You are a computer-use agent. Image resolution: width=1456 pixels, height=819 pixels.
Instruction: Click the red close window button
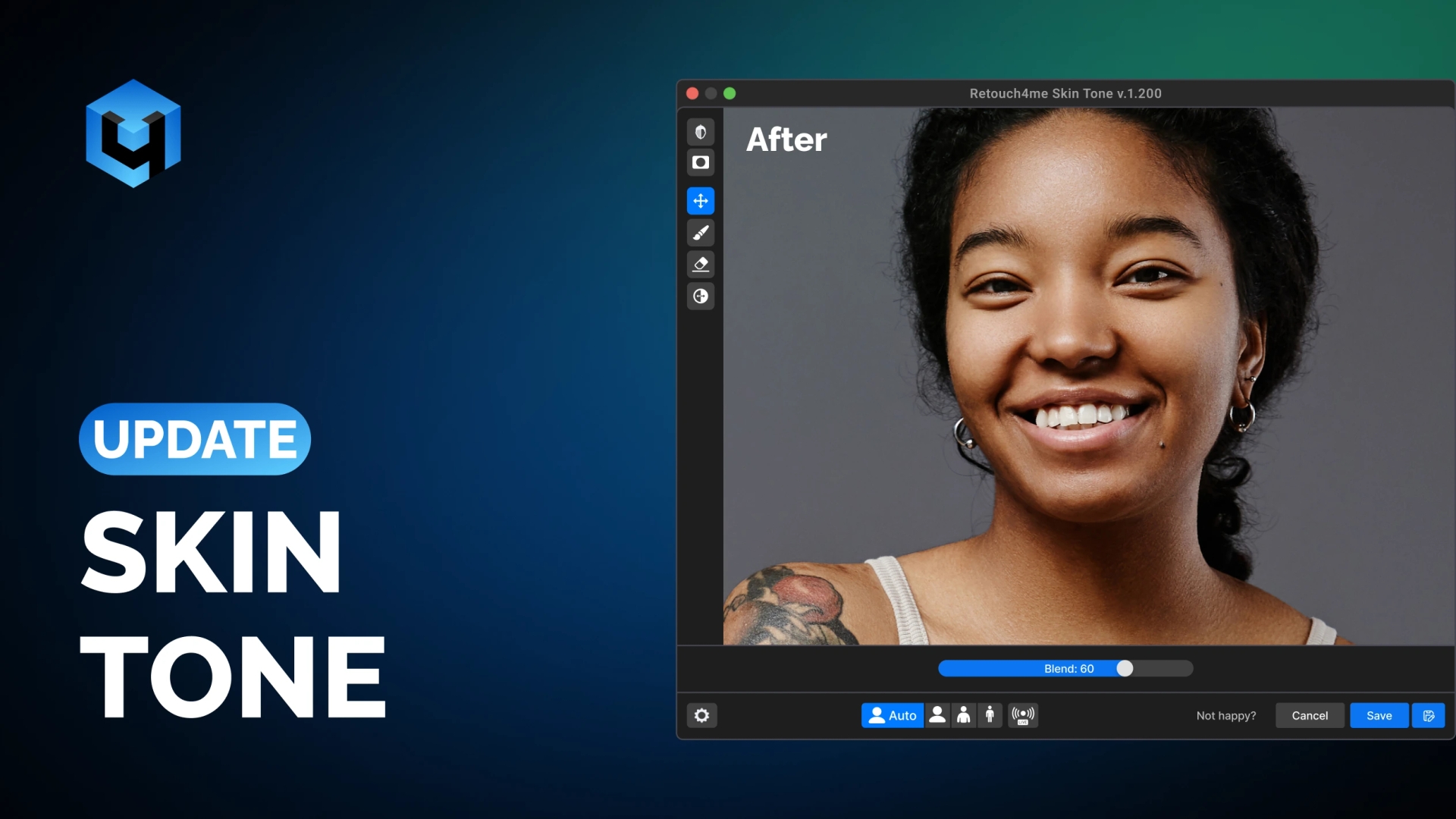coord(692,93)
